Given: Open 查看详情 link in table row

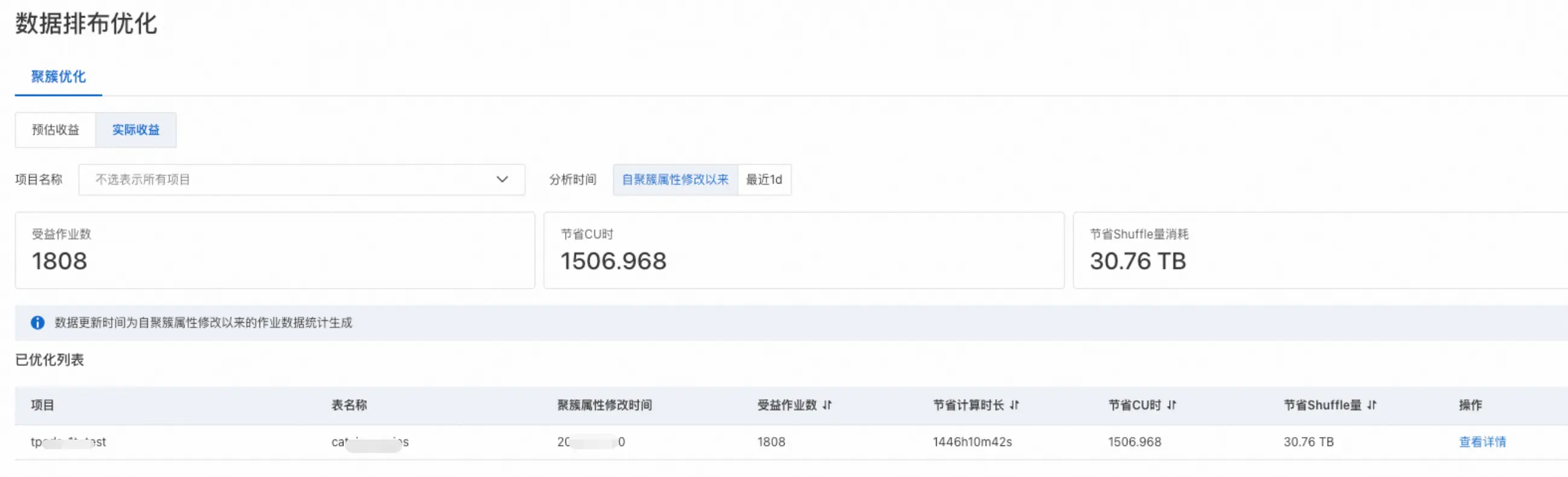Looking at the screenshot, I should point(1482,442).
